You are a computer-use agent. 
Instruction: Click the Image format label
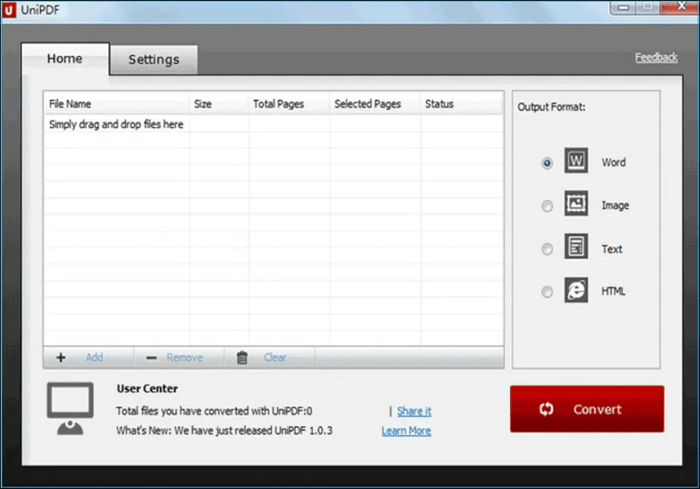coord(615,205)
